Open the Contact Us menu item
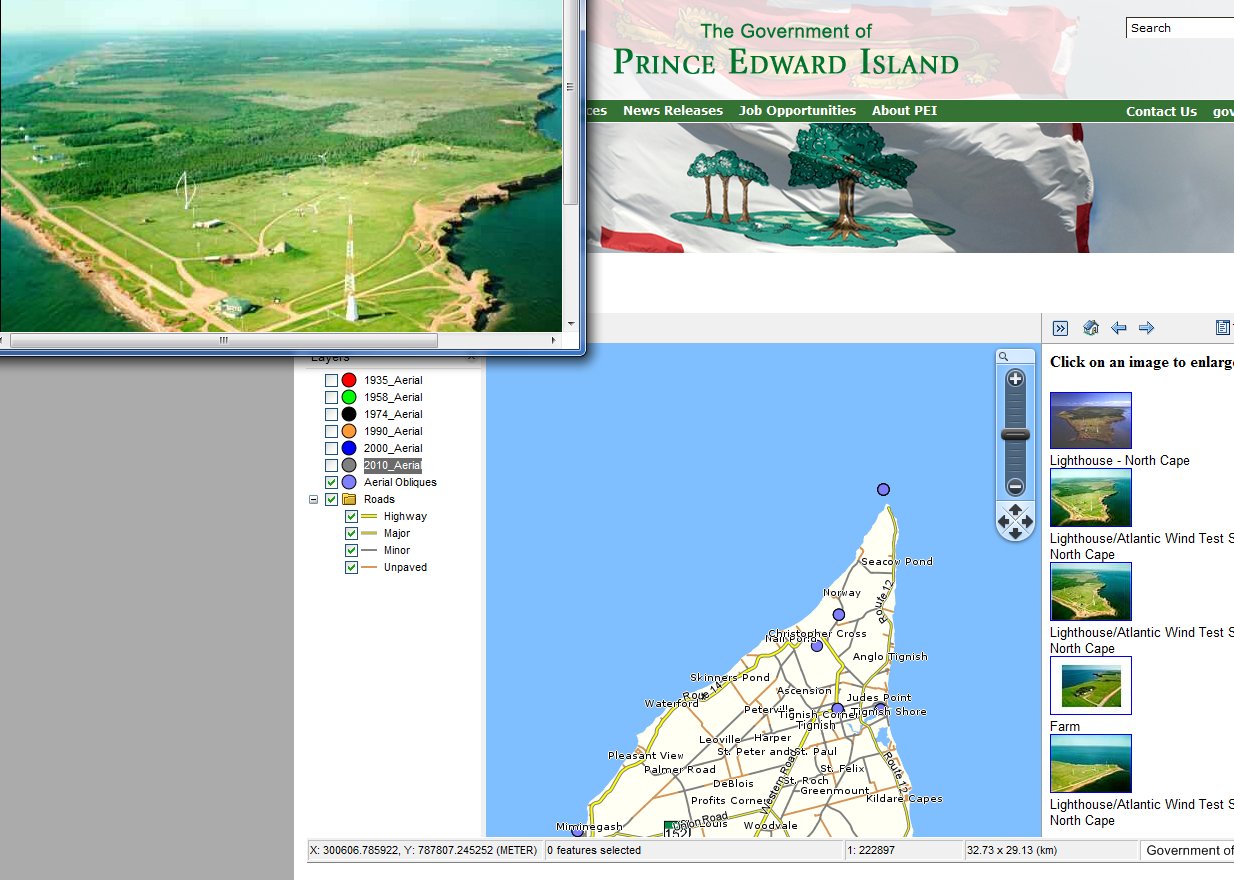 [x=1161, y=112]
